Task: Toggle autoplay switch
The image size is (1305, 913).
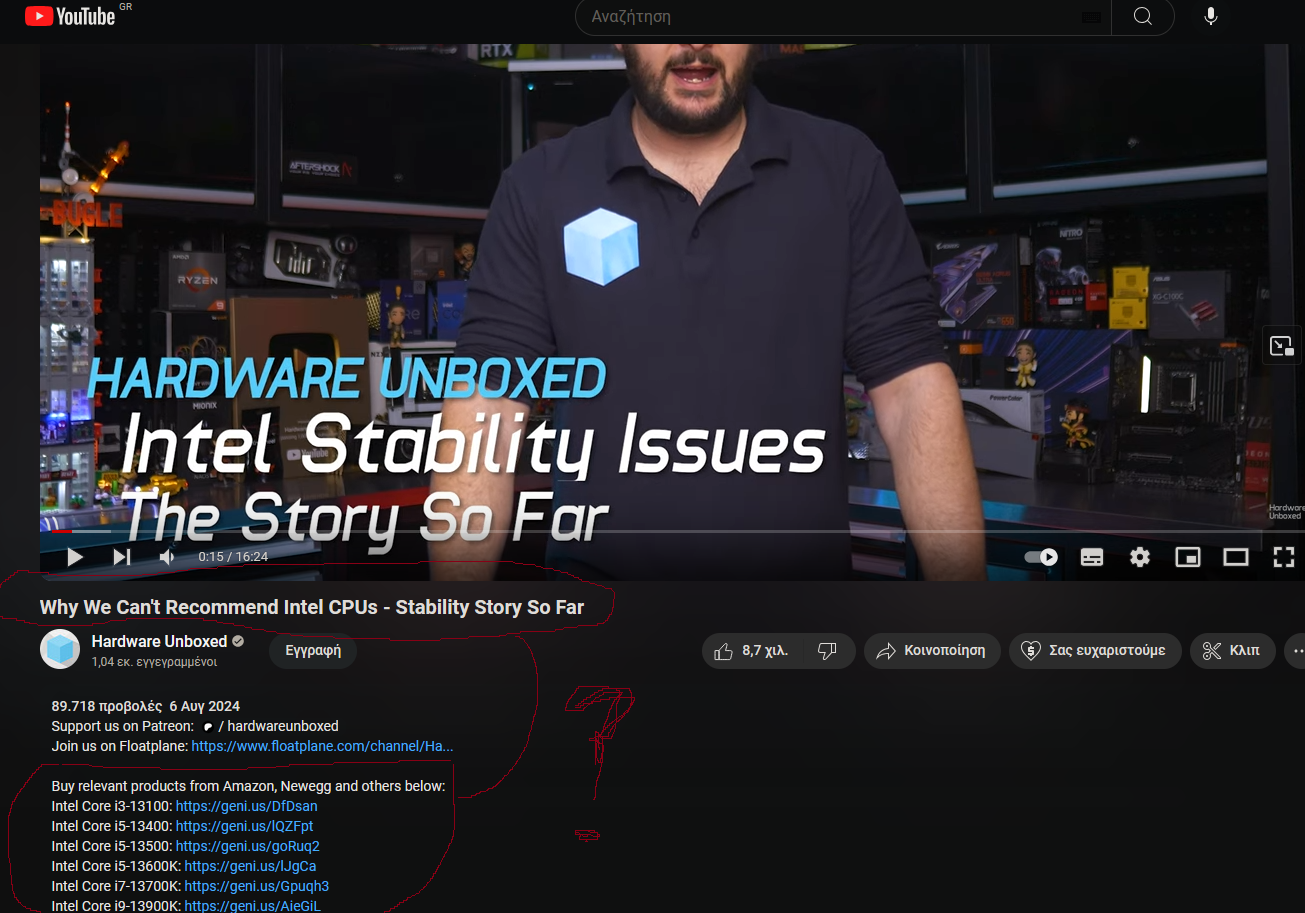Action: (x=1041, y=557)
